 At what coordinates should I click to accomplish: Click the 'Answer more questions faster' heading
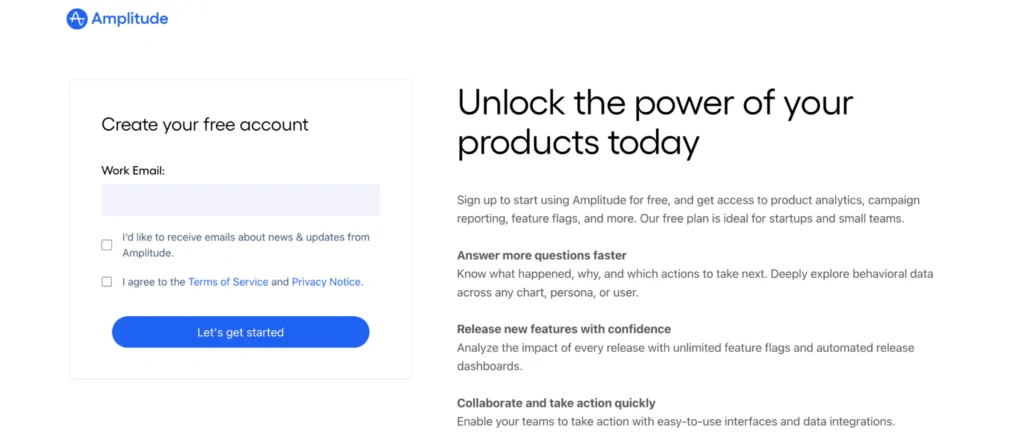tap(541, 255)
